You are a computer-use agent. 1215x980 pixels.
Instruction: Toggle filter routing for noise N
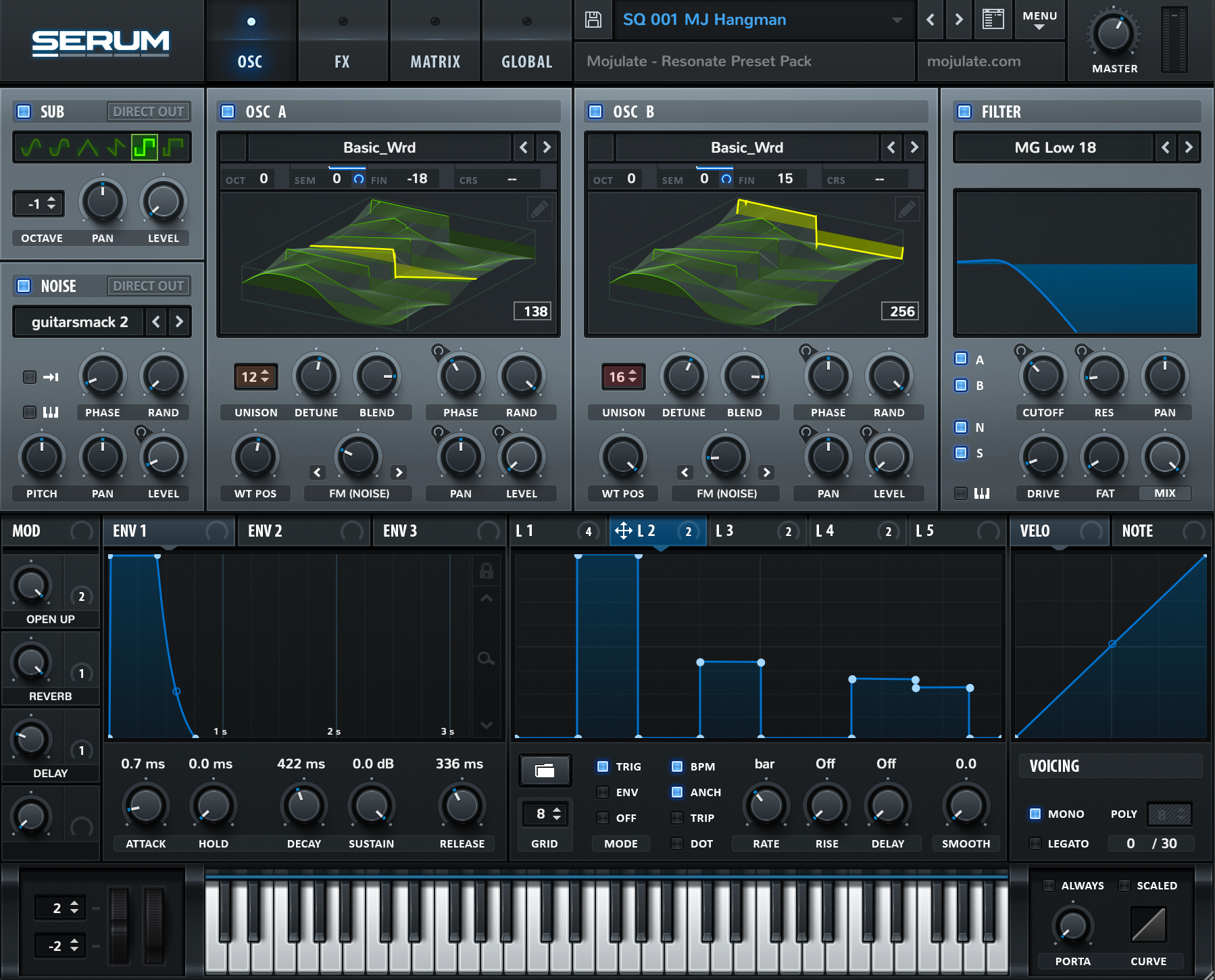point(961,427)
